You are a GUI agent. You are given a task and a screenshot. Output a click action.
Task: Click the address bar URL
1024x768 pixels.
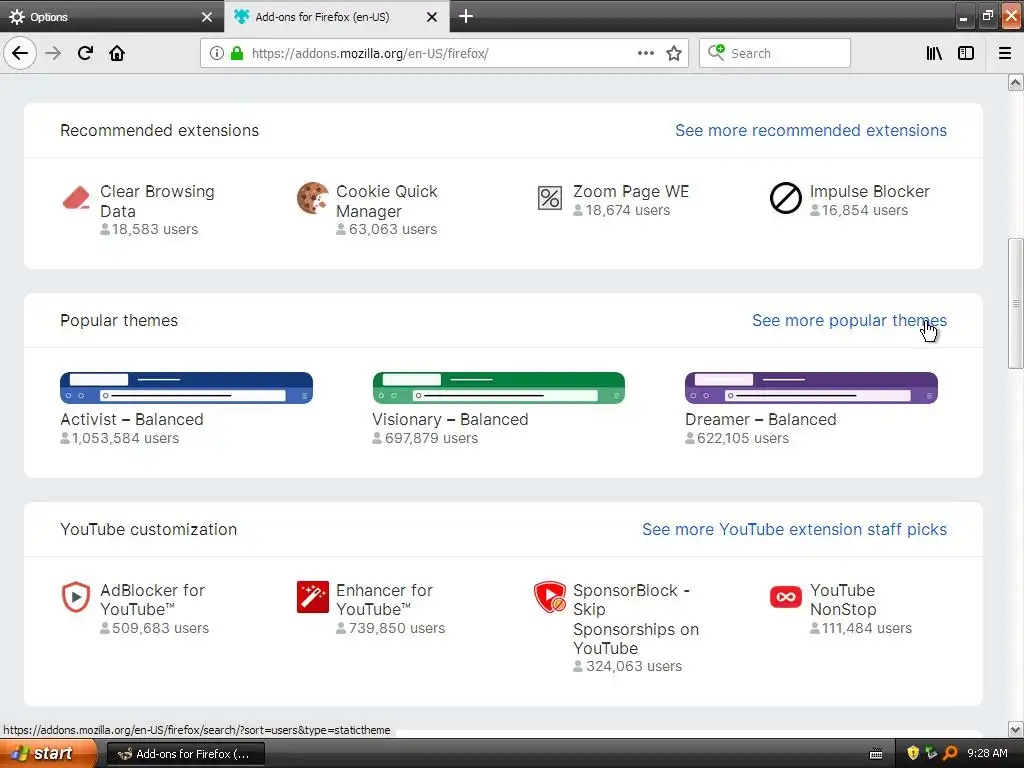point(370,53)
